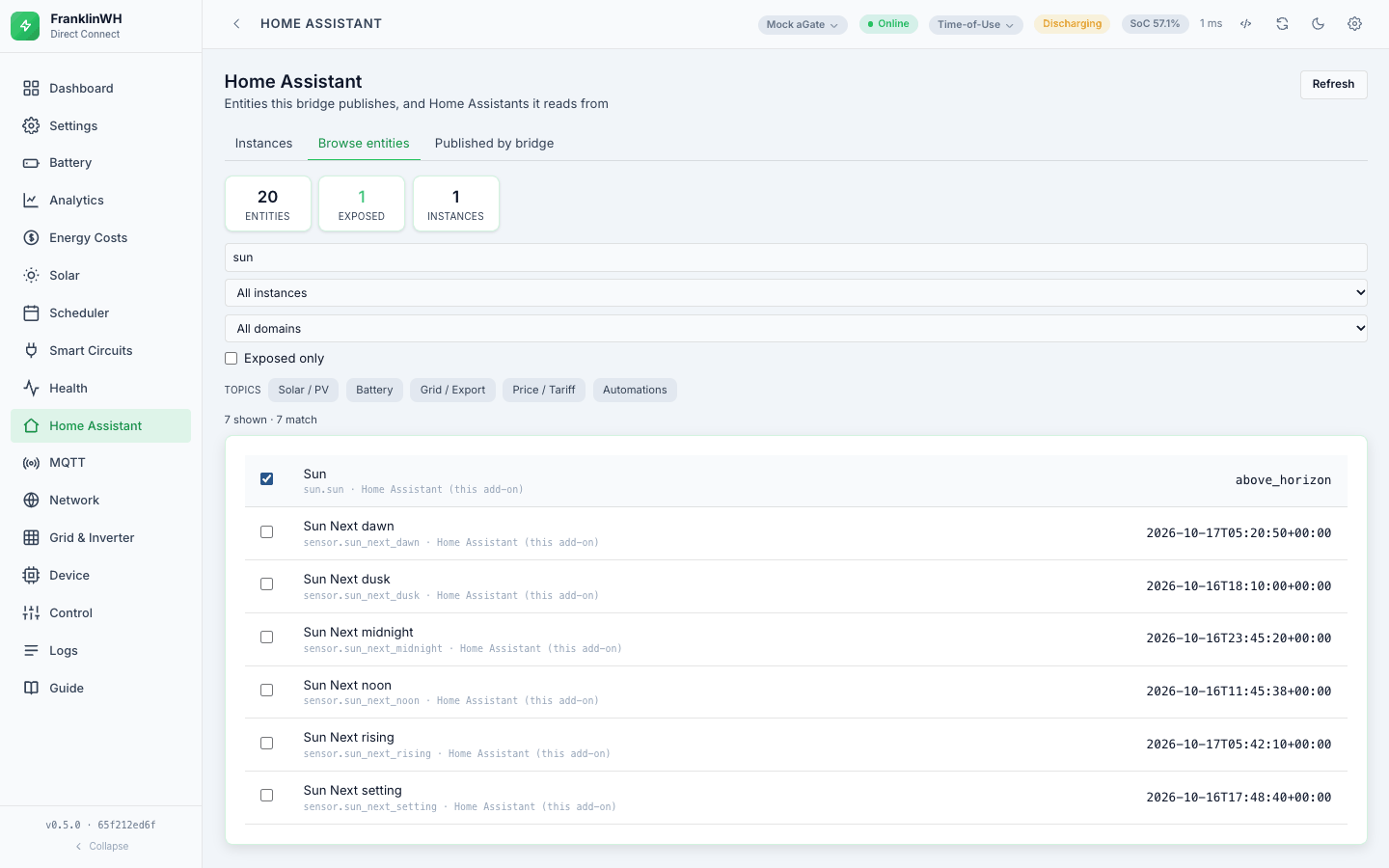Open the Time-of-Use mode dropdown
This screenshot has height=868, width=1389.
click(x=976, y=24)
